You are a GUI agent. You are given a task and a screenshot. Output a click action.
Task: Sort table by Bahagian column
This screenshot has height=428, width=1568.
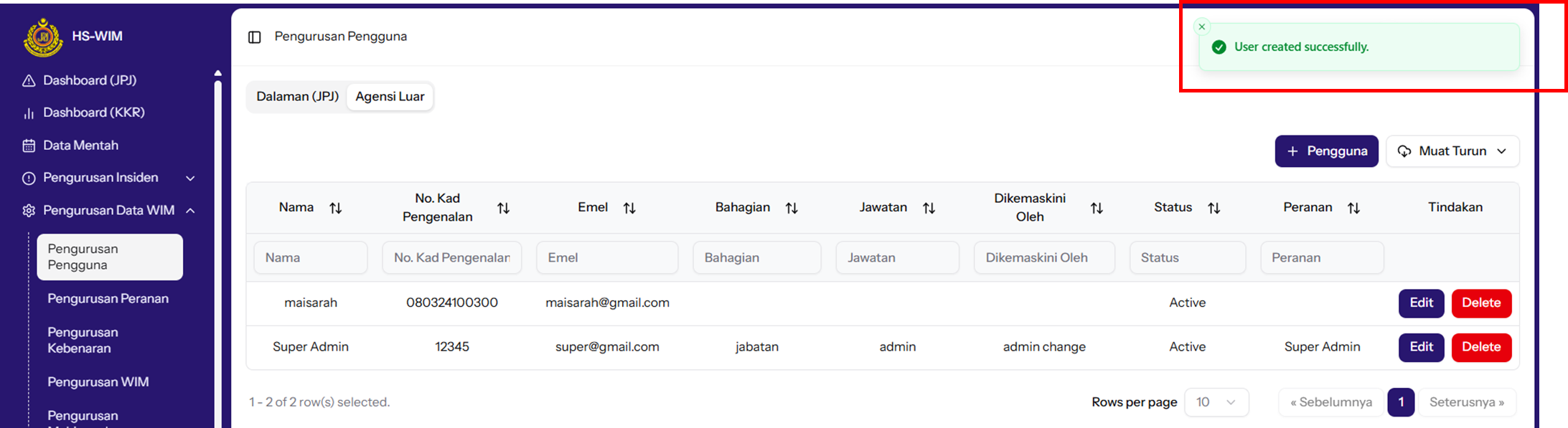point(792,208)
